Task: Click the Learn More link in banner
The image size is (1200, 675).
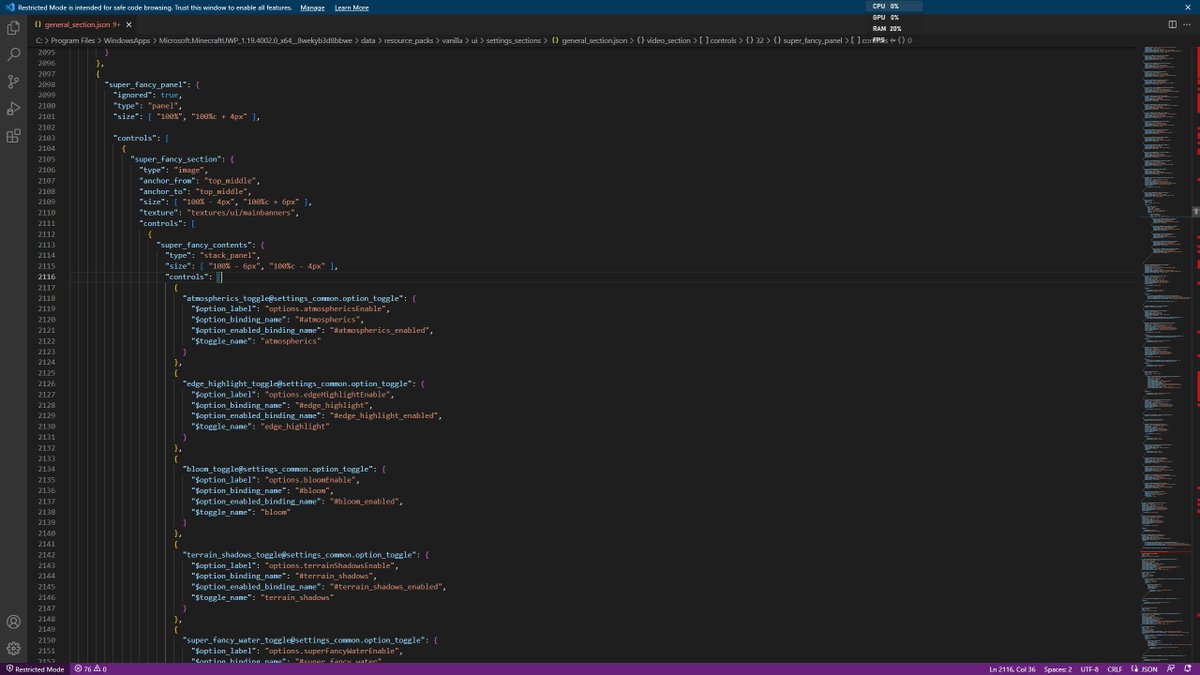Action: pos(351,7)
